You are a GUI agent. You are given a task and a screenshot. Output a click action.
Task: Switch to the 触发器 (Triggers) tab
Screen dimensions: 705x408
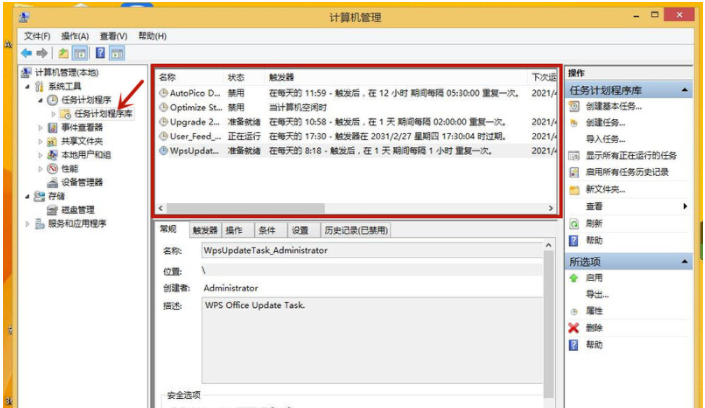[204, 229]
